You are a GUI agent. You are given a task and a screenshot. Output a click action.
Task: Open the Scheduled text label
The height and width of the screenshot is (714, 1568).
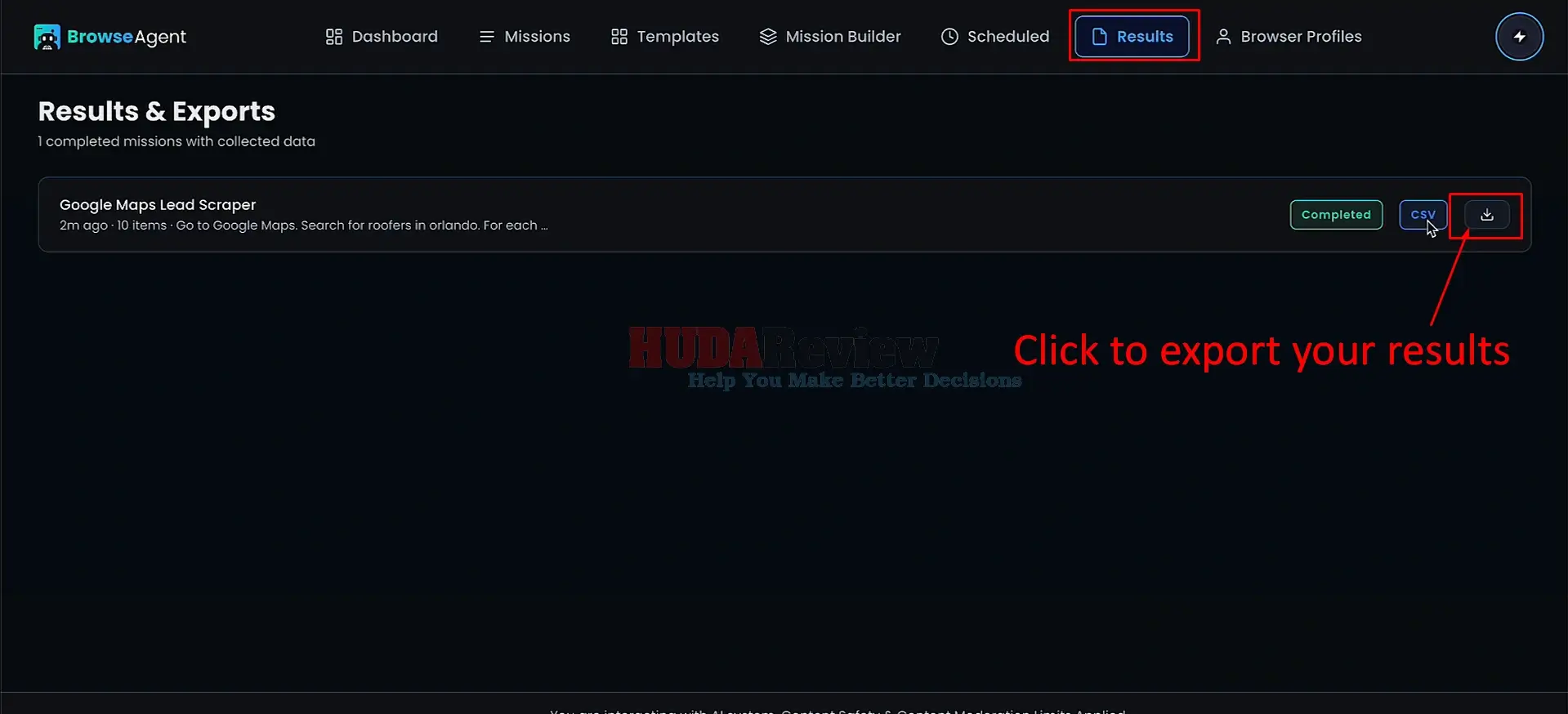click(1007, 37)
